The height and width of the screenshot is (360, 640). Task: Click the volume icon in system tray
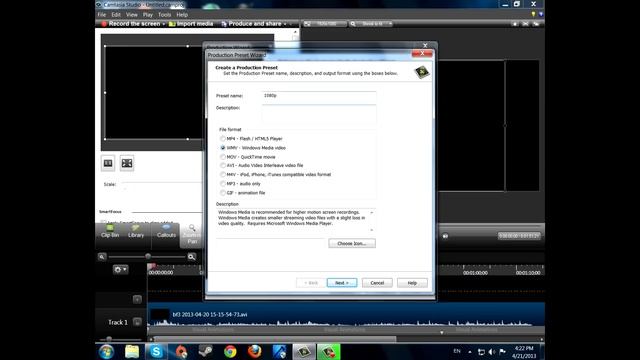point(492,352)
